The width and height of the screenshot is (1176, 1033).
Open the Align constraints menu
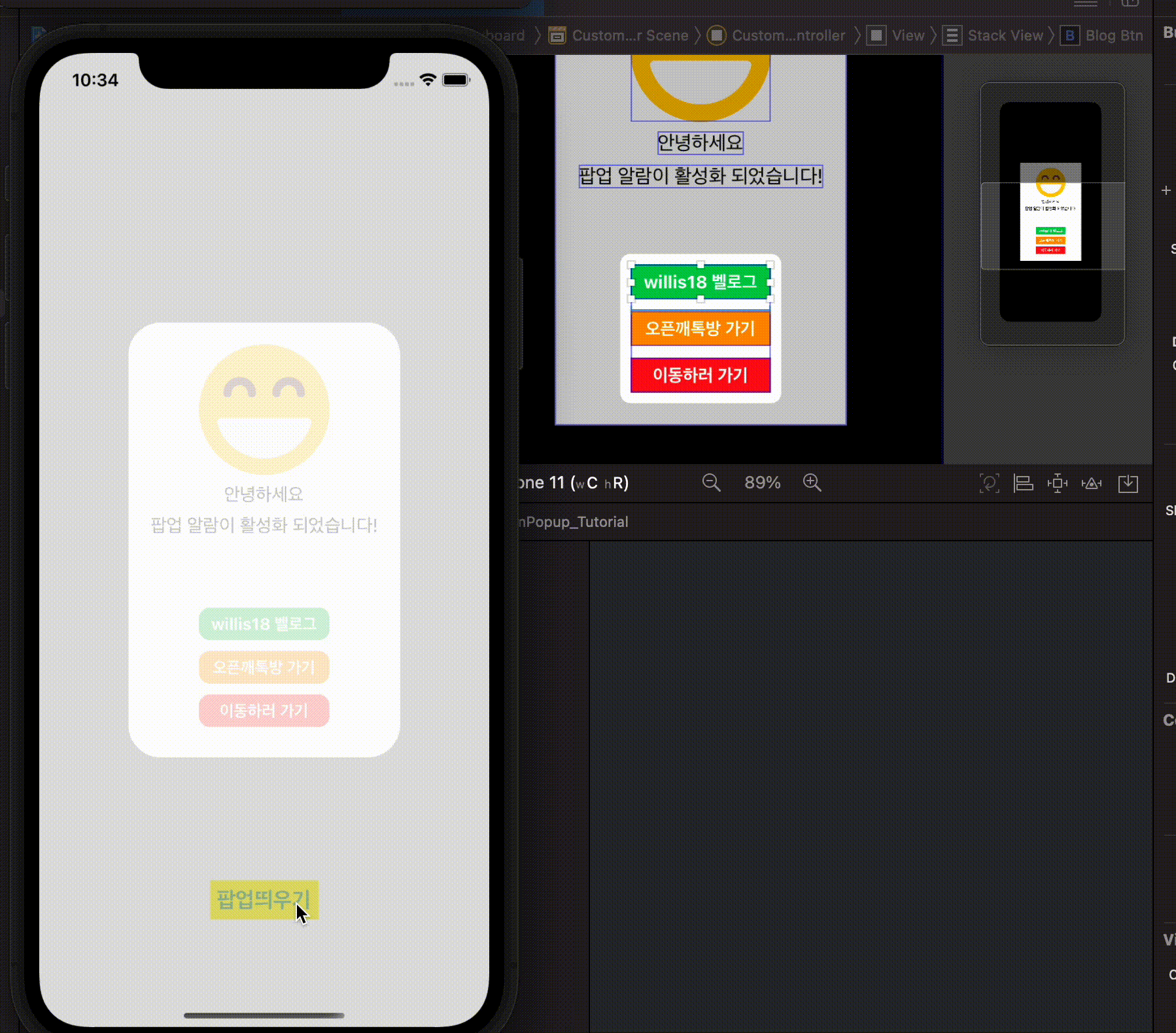tap(1023, 484)
